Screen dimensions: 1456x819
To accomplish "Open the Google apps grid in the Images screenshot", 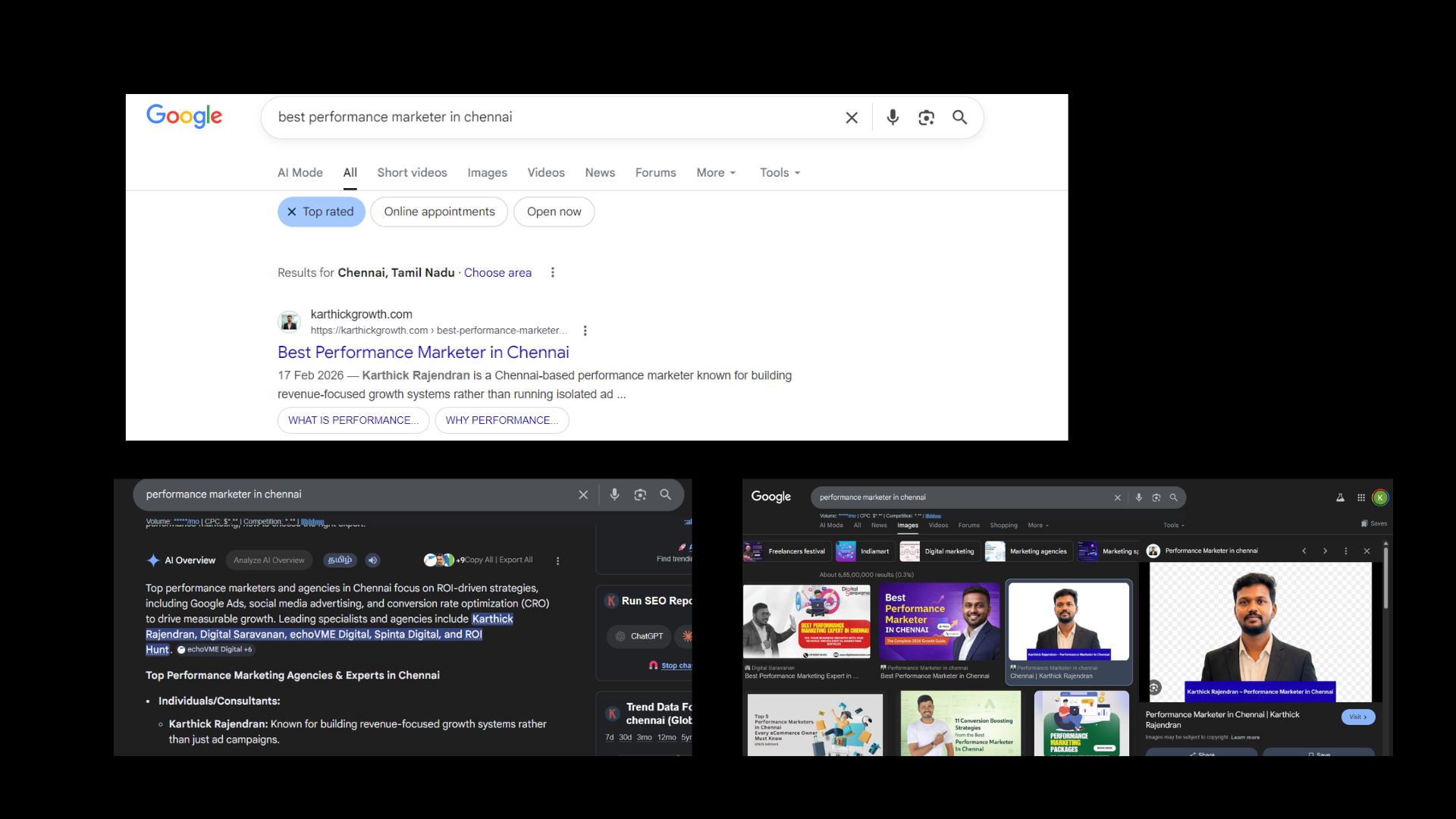I will point(1361,497).
